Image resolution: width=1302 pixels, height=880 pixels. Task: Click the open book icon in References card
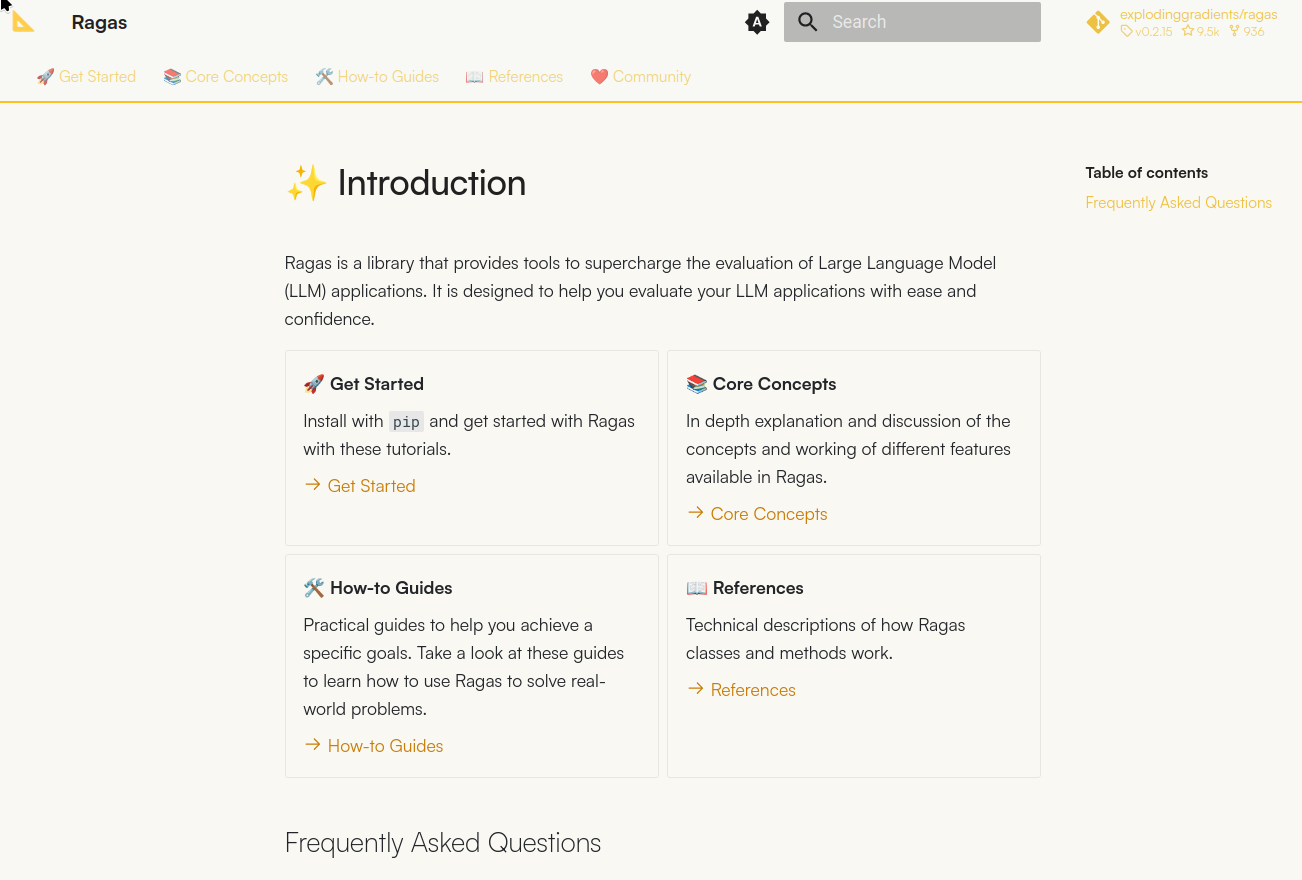(697, 588)
